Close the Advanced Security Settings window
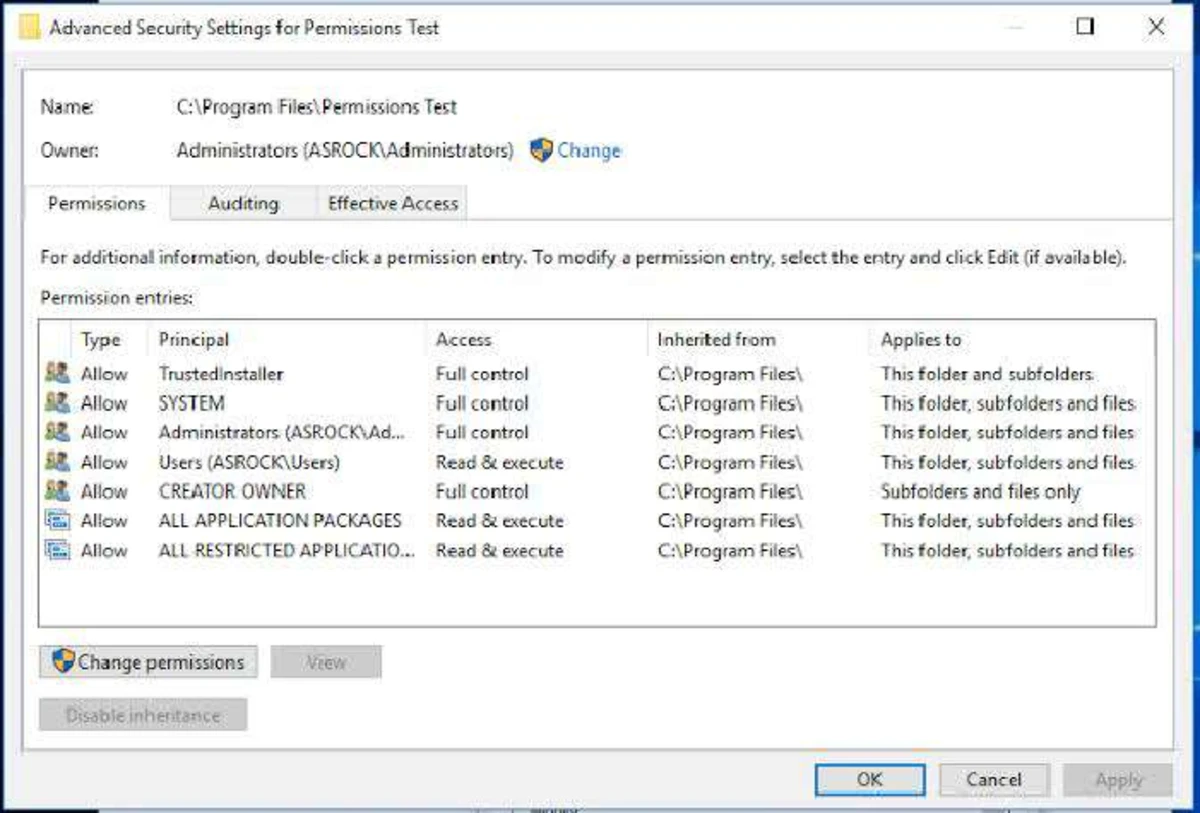1200x813 pixels. tap(1156, 27)
